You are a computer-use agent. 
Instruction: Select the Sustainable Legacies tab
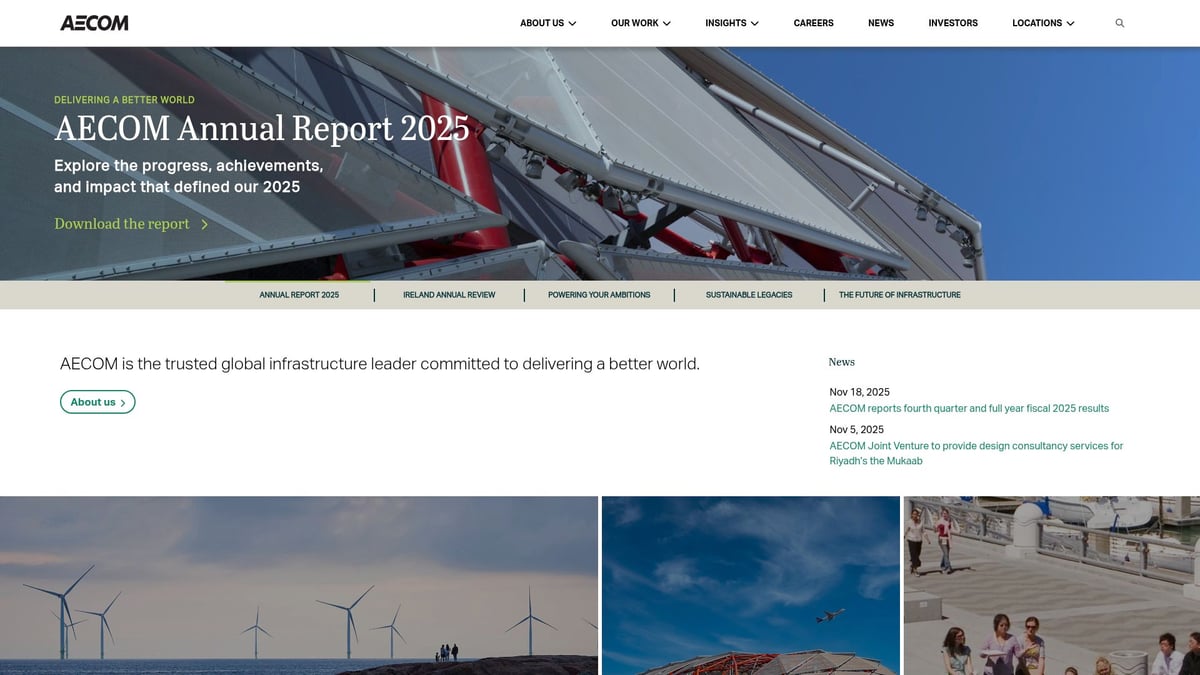[x=749, y=295]
